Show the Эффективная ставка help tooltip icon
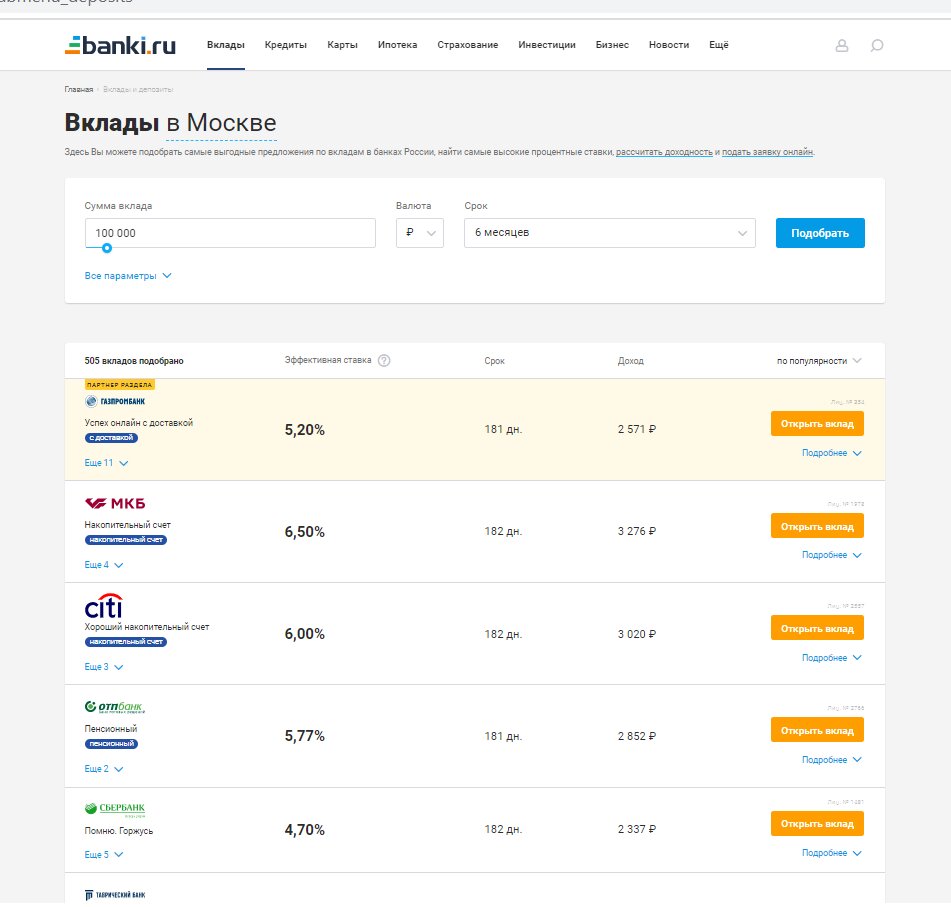Image resolution: width=951 pixels, height=907 pixels. pyautogui.click(x=384, y=360)
